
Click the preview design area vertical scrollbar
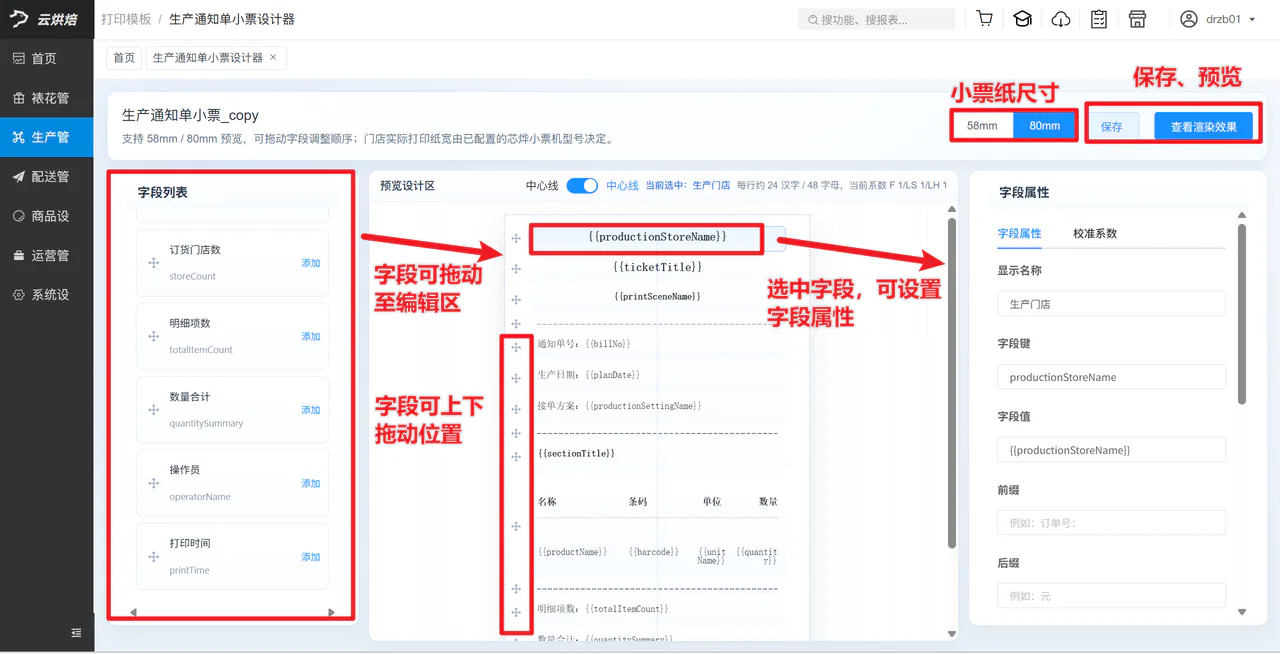point(952,383)
